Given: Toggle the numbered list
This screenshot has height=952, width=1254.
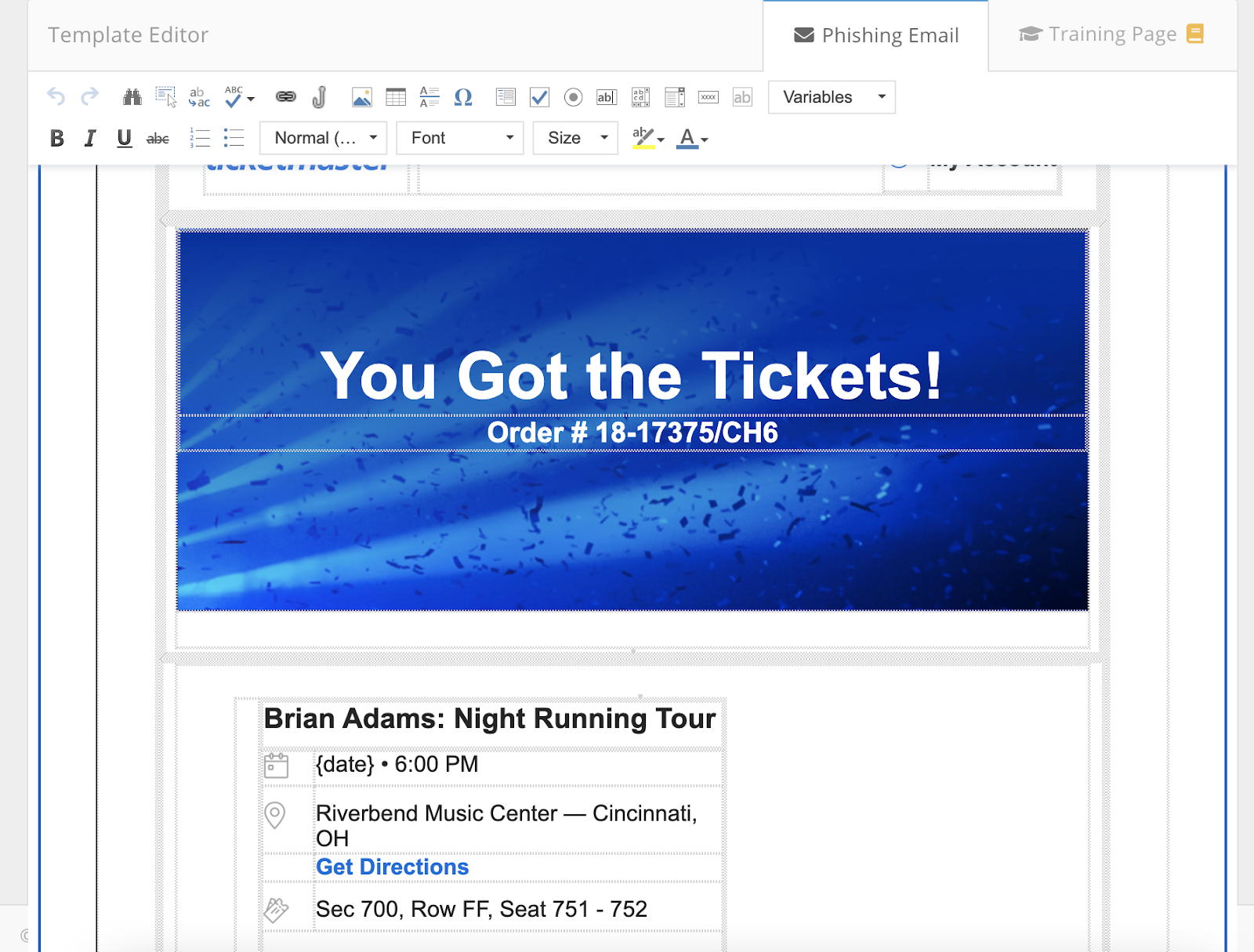Looking at the screenshot, I should pos(200,139).
